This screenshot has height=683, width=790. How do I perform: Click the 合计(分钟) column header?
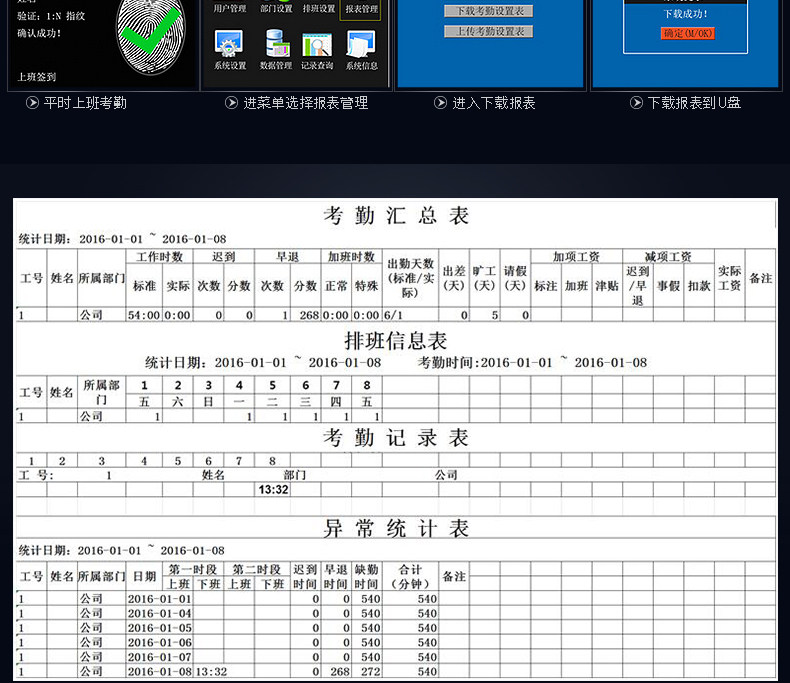[x=410, y=577]
